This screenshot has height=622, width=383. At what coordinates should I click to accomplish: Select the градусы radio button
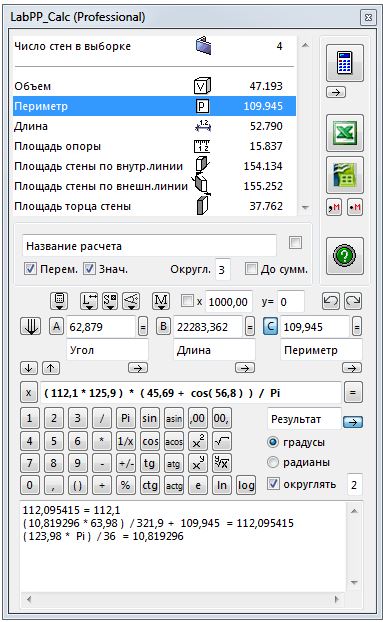(273, 442)
